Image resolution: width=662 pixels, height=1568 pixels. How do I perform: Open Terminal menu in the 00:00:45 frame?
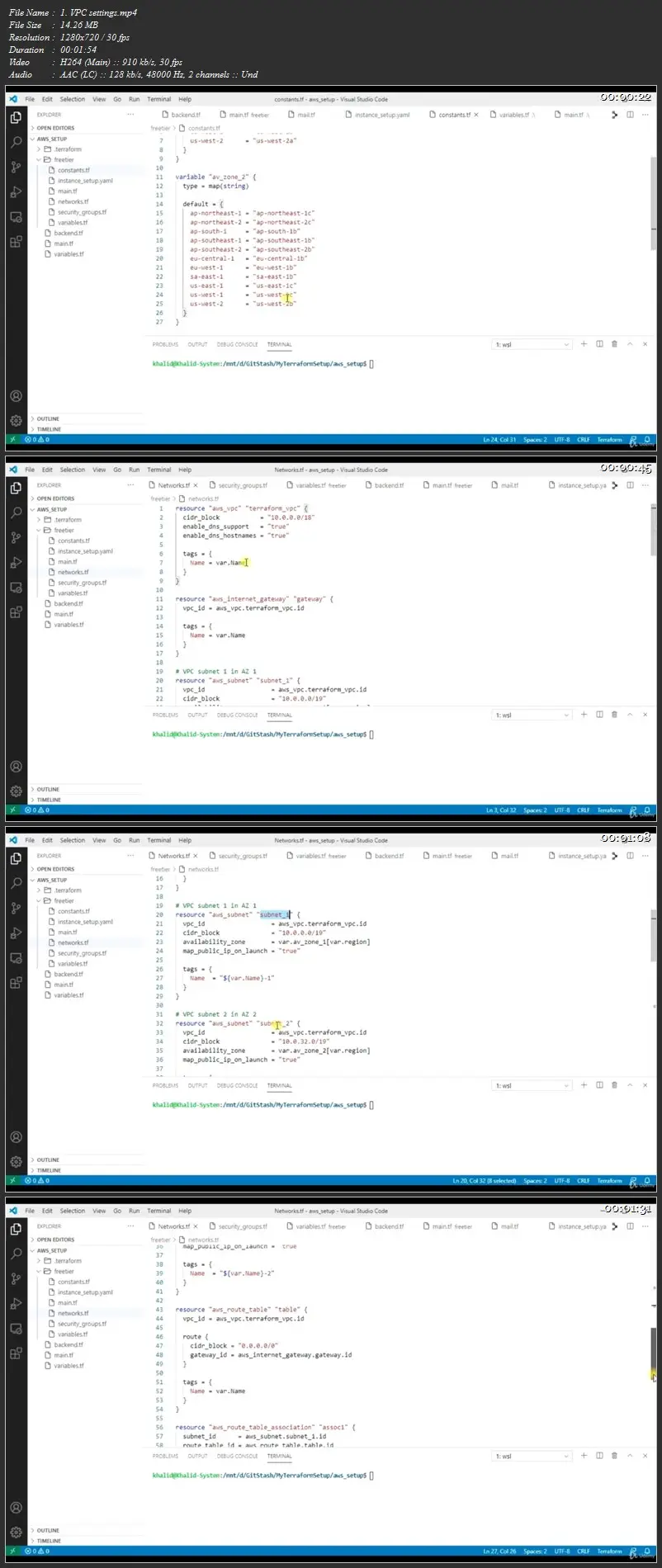159,470
